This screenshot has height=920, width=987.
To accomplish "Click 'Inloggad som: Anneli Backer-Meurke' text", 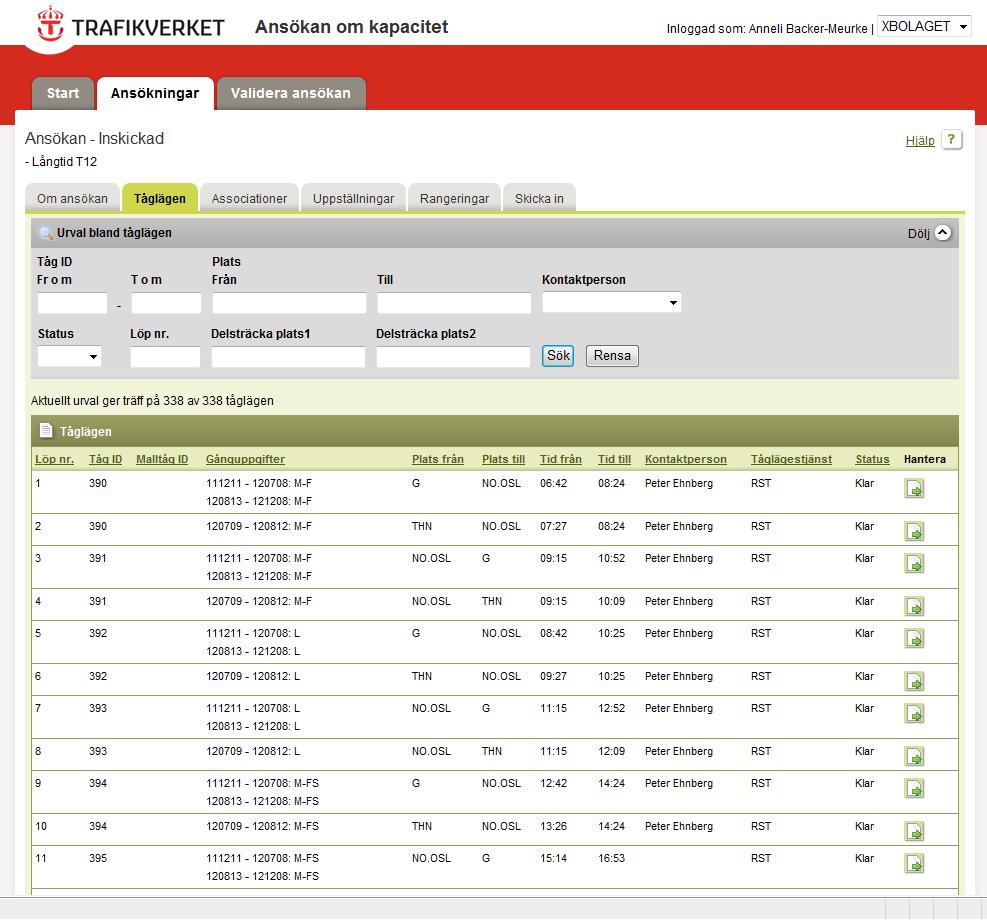I will 767,29.
